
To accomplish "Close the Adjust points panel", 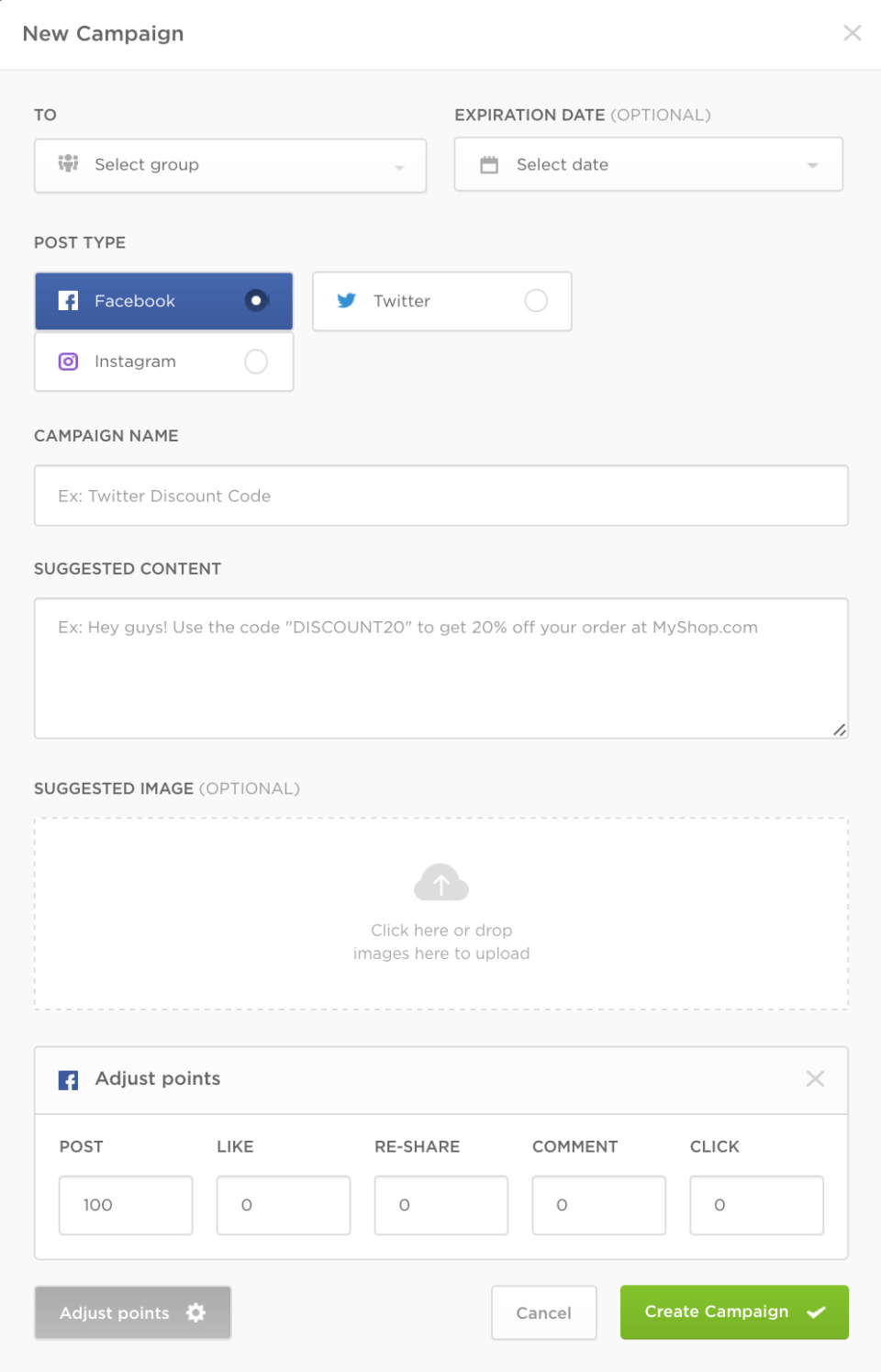I will (x=815, y=1078).
